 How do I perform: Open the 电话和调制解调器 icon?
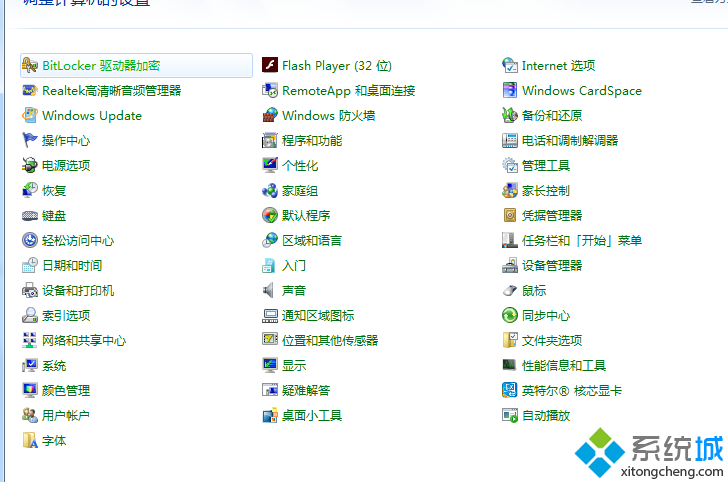tap(510, 140)
